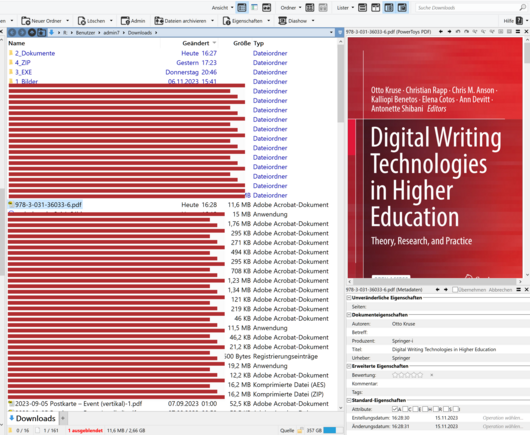Click the second layout icon after Lister
530x435 pixels.
click(x=376, y=7)
